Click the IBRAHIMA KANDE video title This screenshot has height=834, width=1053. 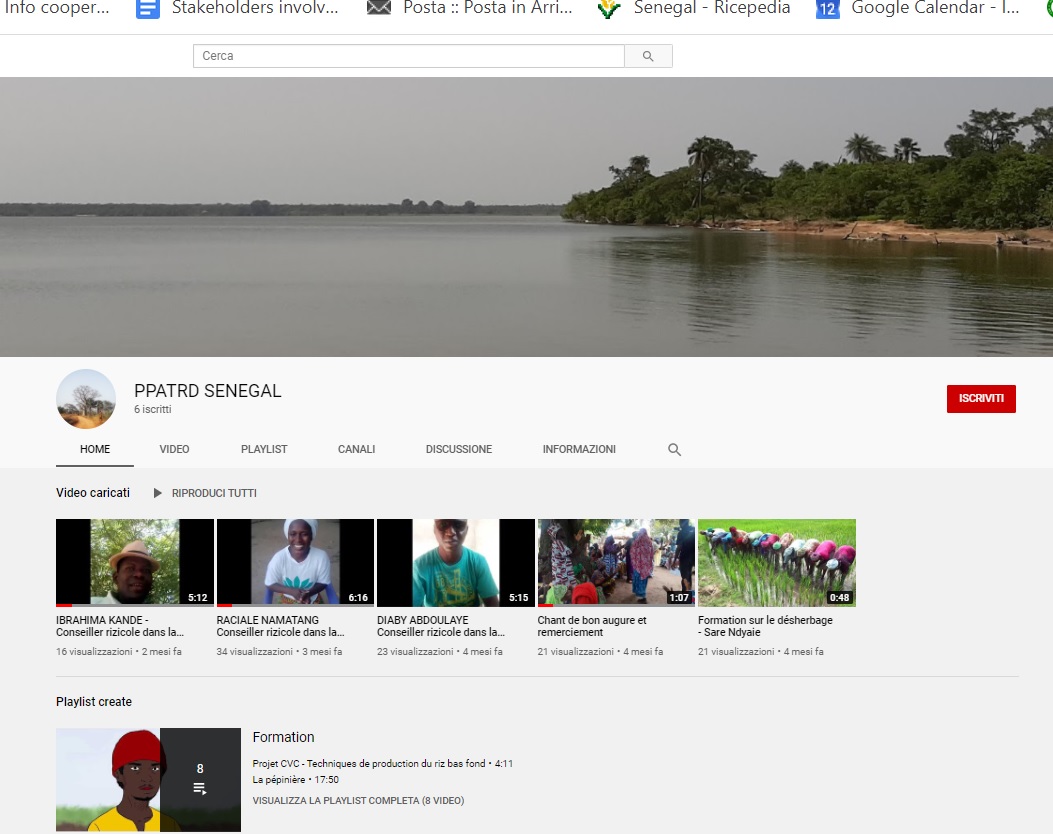pos(120,626)
